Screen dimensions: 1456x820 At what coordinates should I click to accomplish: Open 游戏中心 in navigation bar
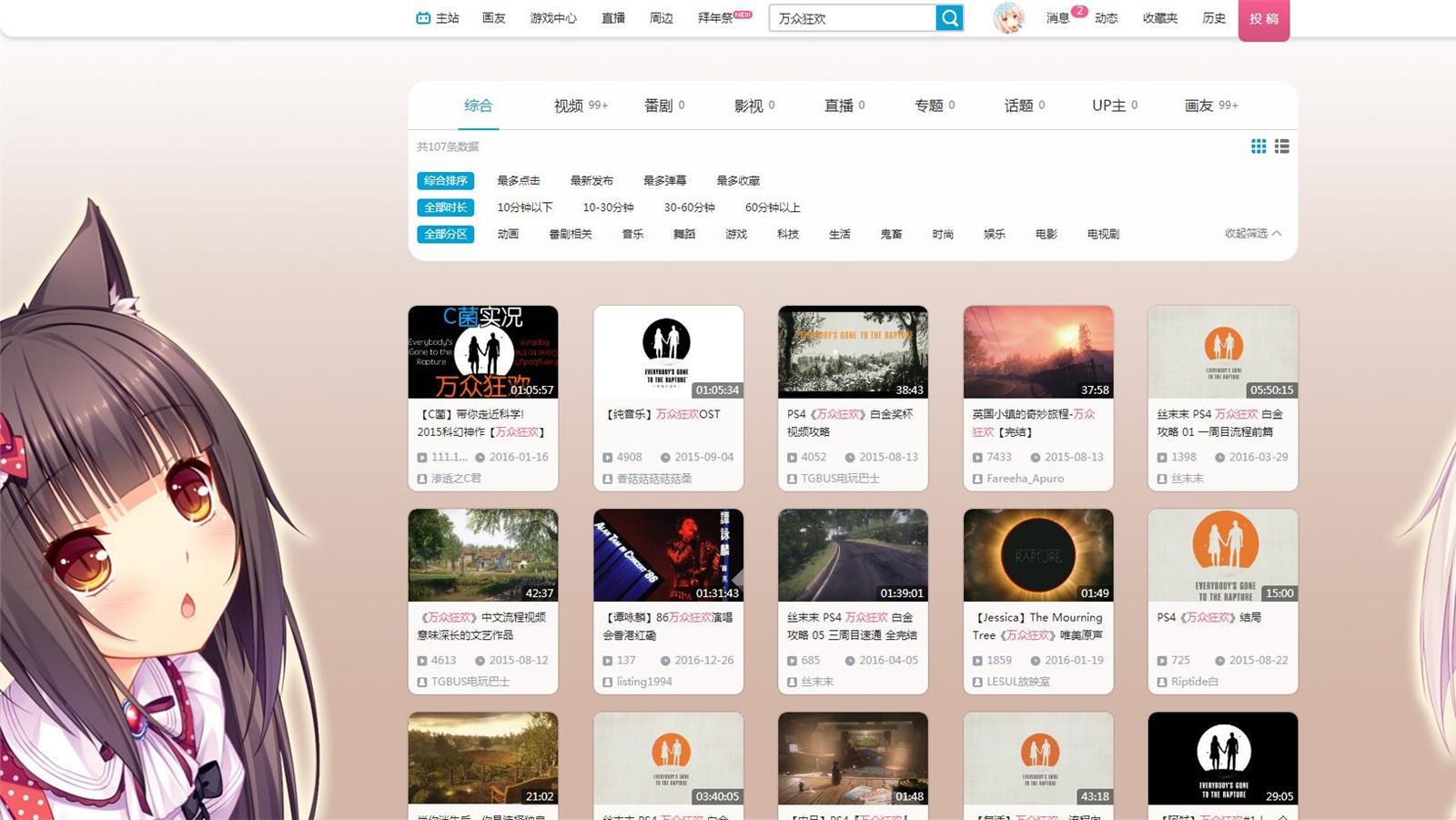tap(553, 18)
